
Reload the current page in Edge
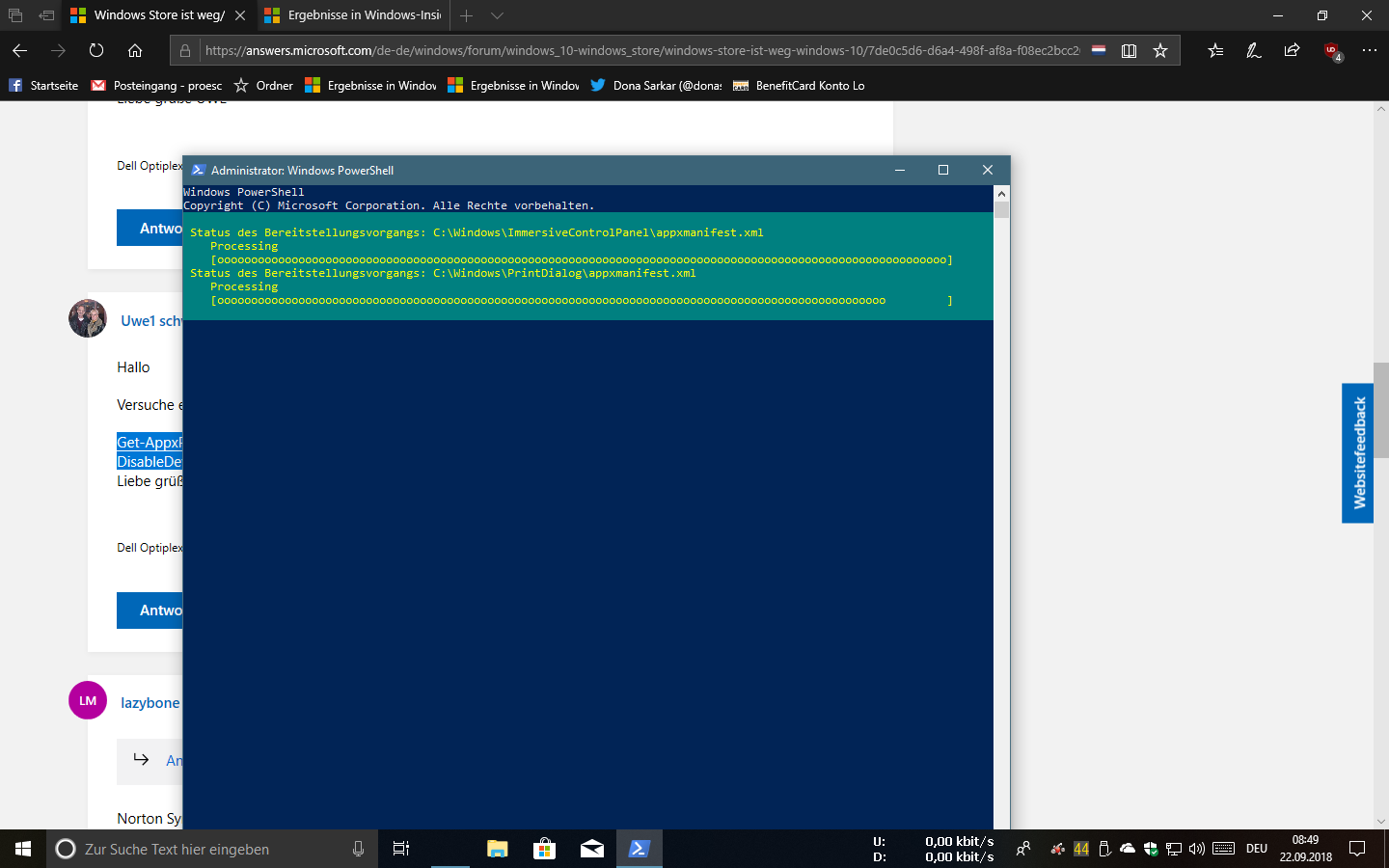point(96,50)
